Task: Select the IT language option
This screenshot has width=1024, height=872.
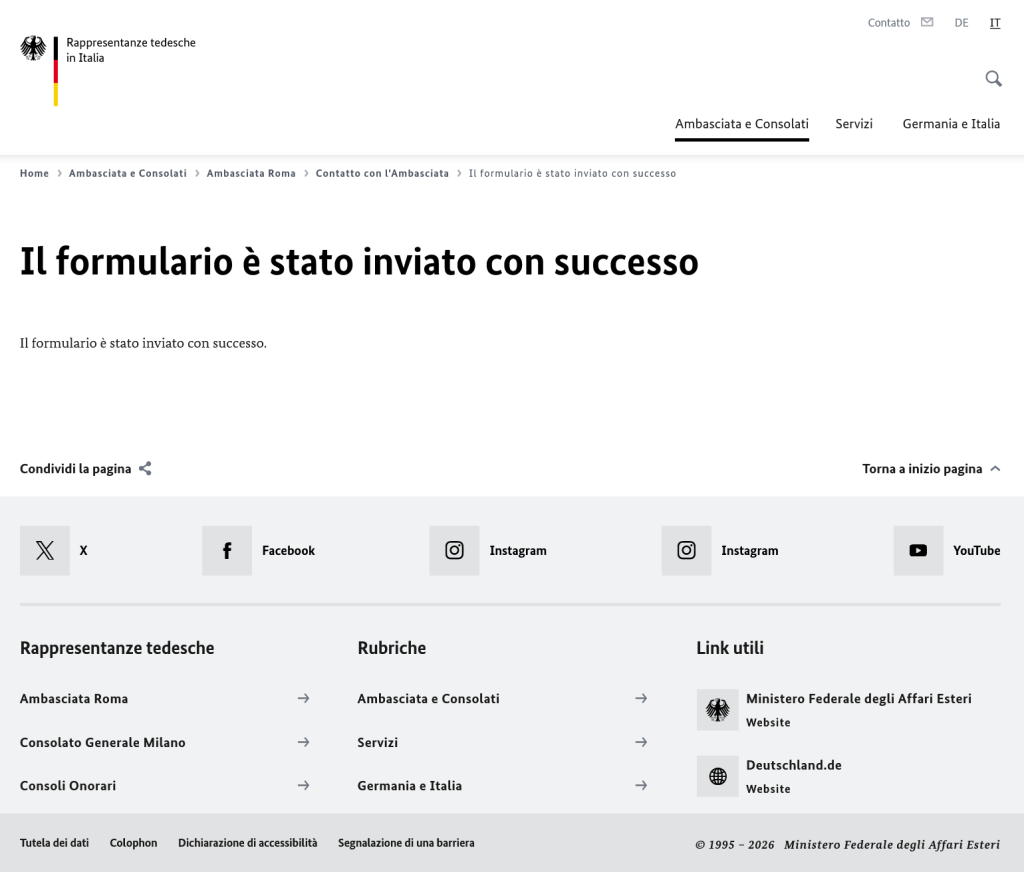Action: coord(995,22)
